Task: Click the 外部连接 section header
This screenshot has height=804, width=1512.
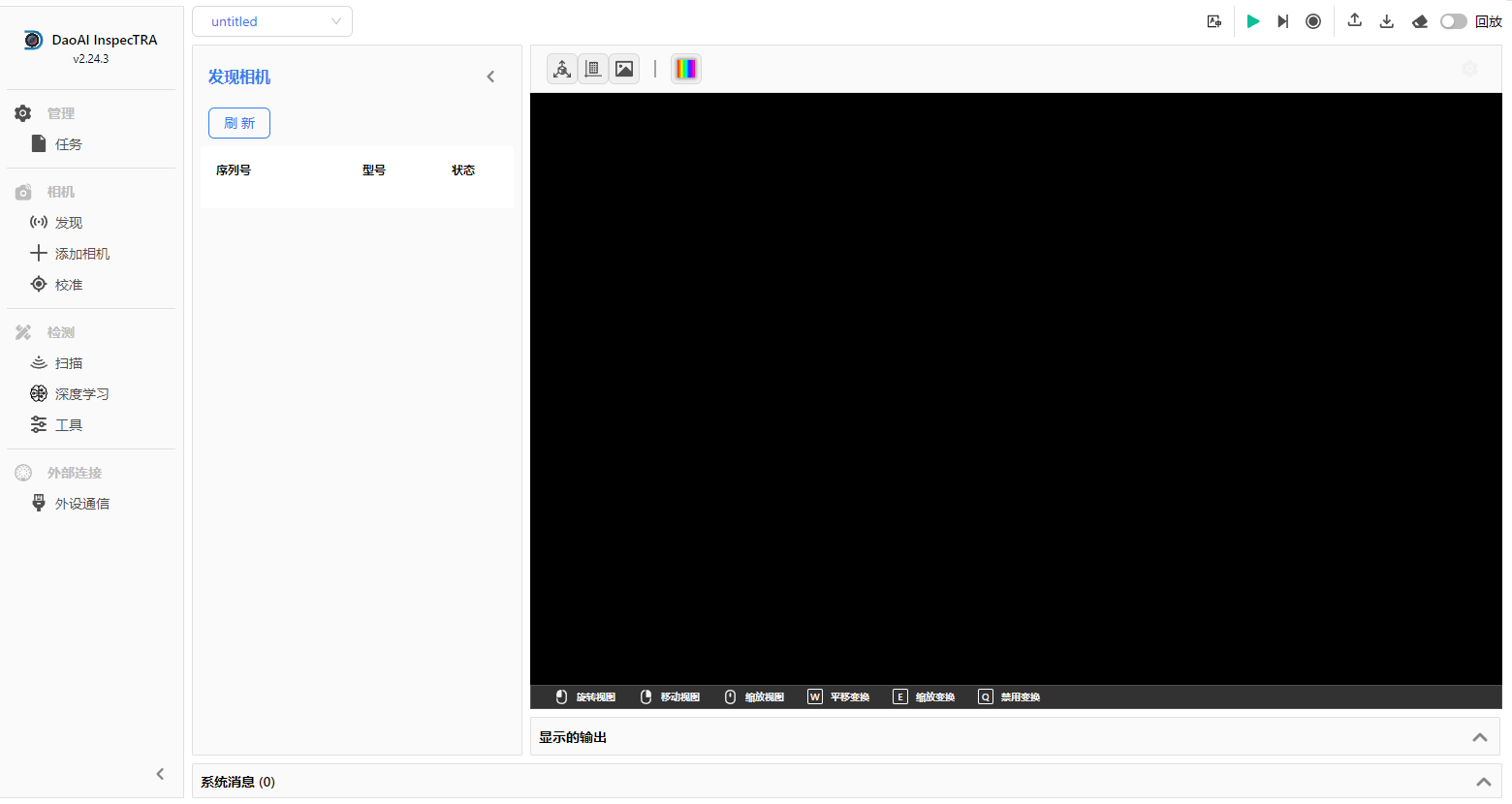Action: coord(75,473)
